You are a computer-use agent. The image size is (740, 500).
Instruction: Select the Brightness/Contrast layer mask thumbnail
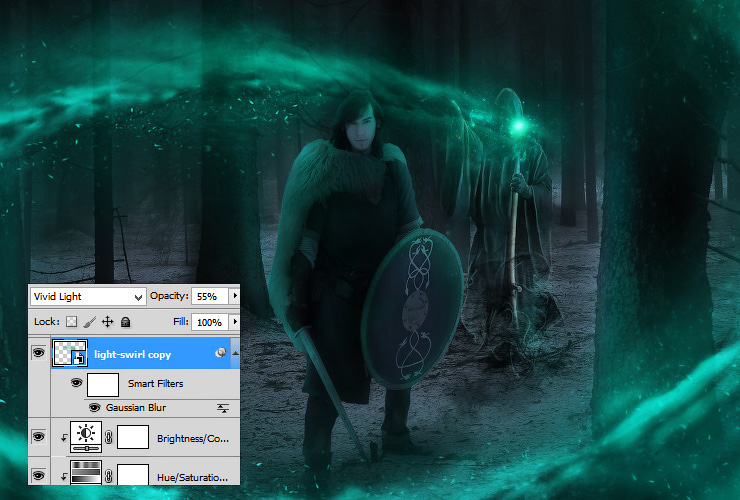(133, 437)
